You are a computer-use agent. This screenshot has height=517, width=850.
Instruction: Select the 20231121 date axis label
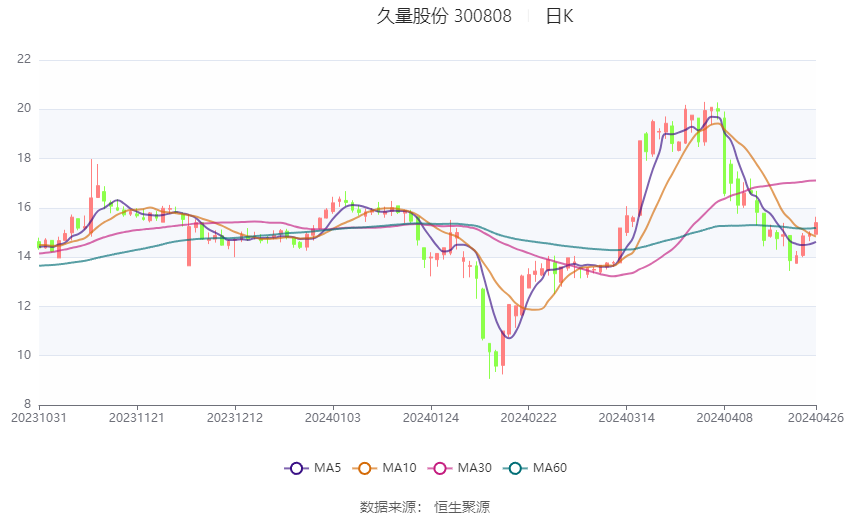(137, 418)
